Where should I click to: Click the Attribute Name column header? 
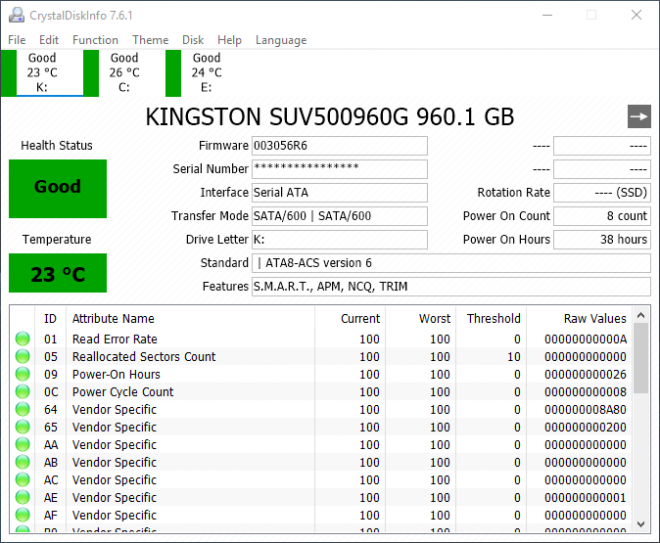pyautogui.click(x=190, y=319)
